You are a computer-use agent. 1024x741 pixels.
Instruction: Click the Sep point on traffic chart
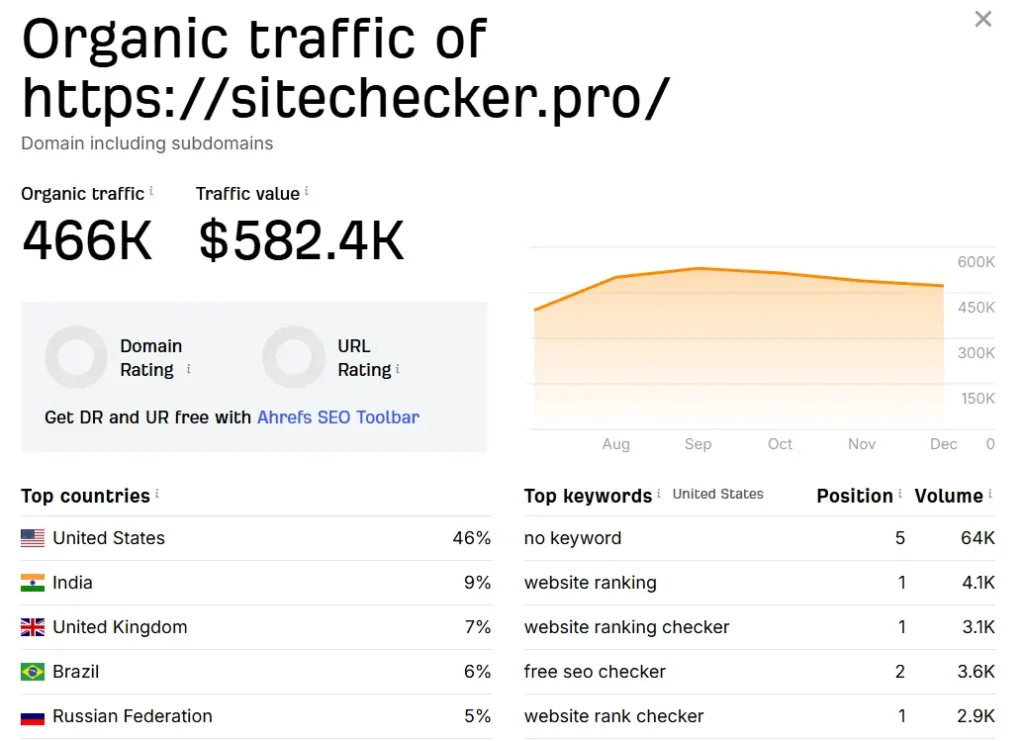coord(698,268)
